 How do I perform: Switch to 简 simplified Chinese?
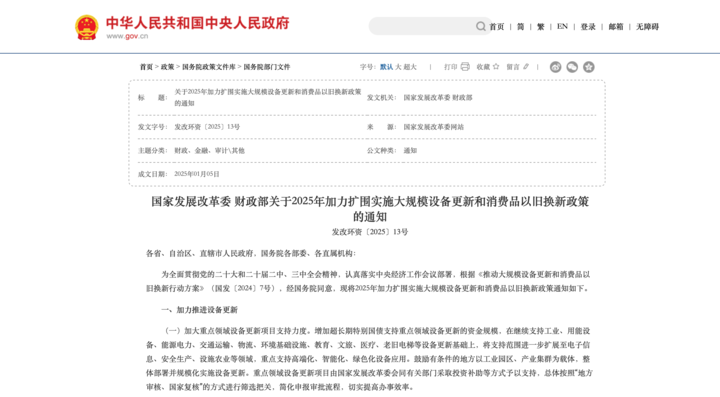pos(520,27)
